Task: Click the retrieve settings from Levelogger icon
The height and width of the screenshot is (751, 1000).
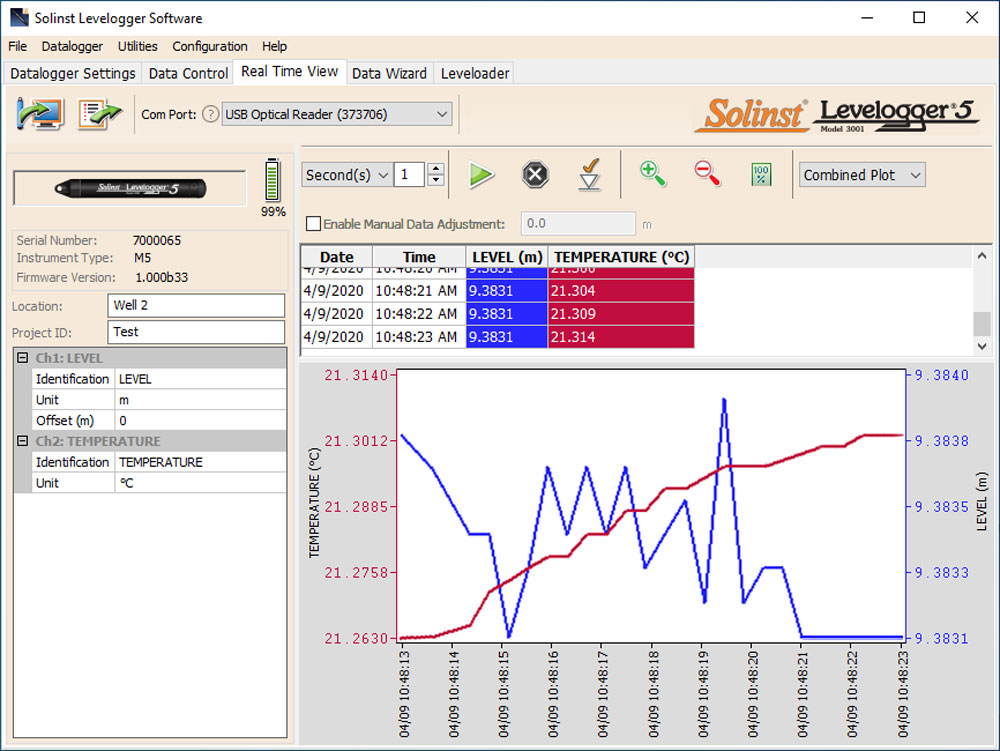Action: click(x=40, y=114)
